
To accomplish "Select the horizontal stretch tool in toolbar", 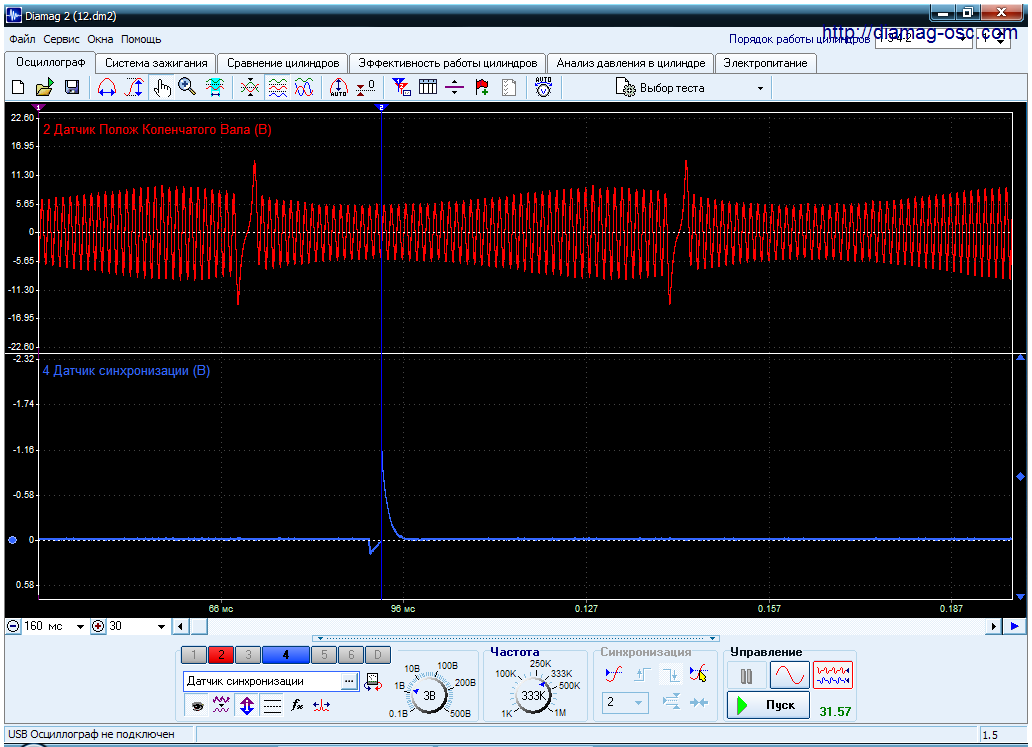I will pos(107,88).
